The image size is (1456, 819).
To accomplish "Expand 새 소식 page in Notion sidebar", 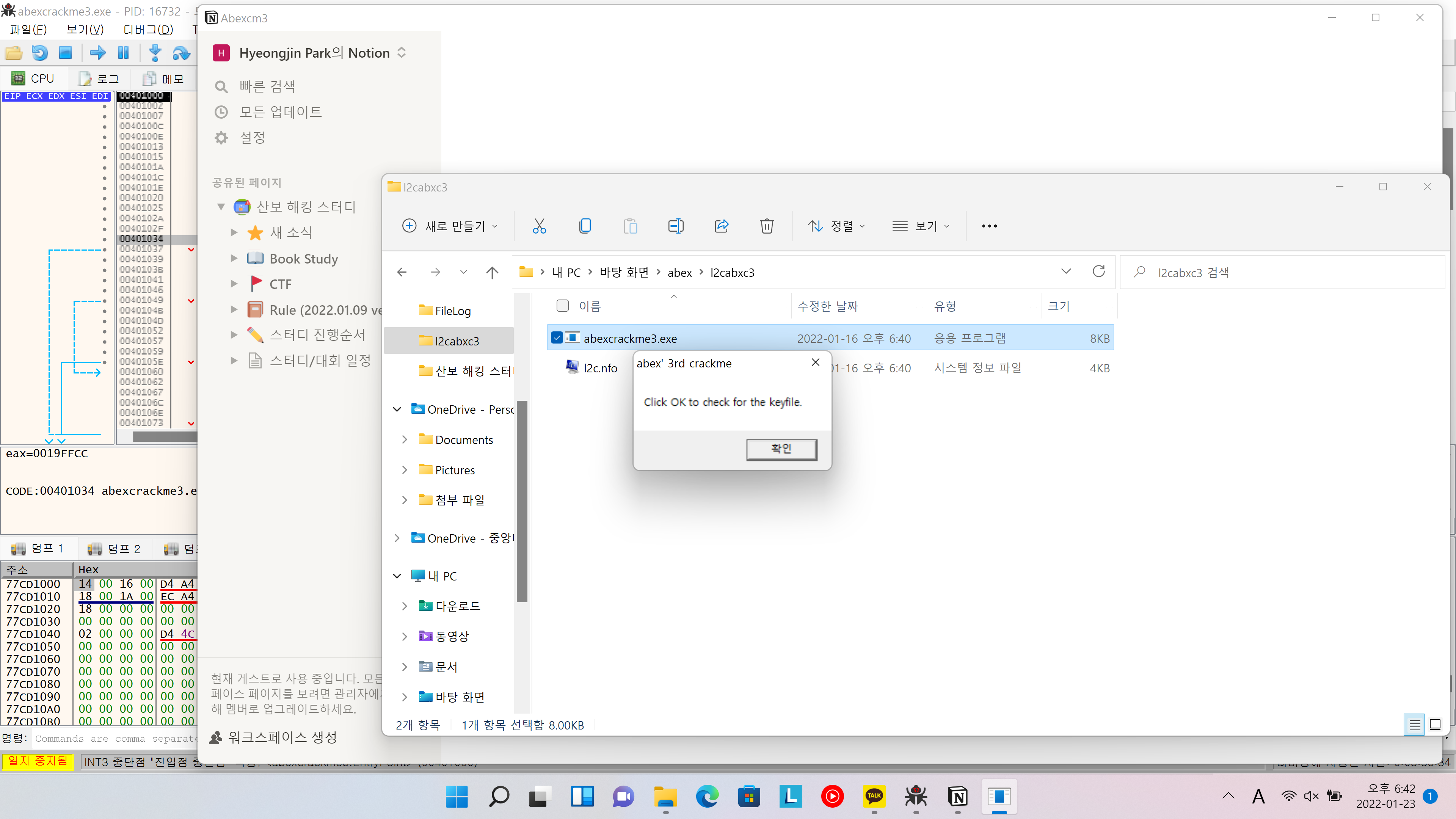I will (x=234, y=232).
